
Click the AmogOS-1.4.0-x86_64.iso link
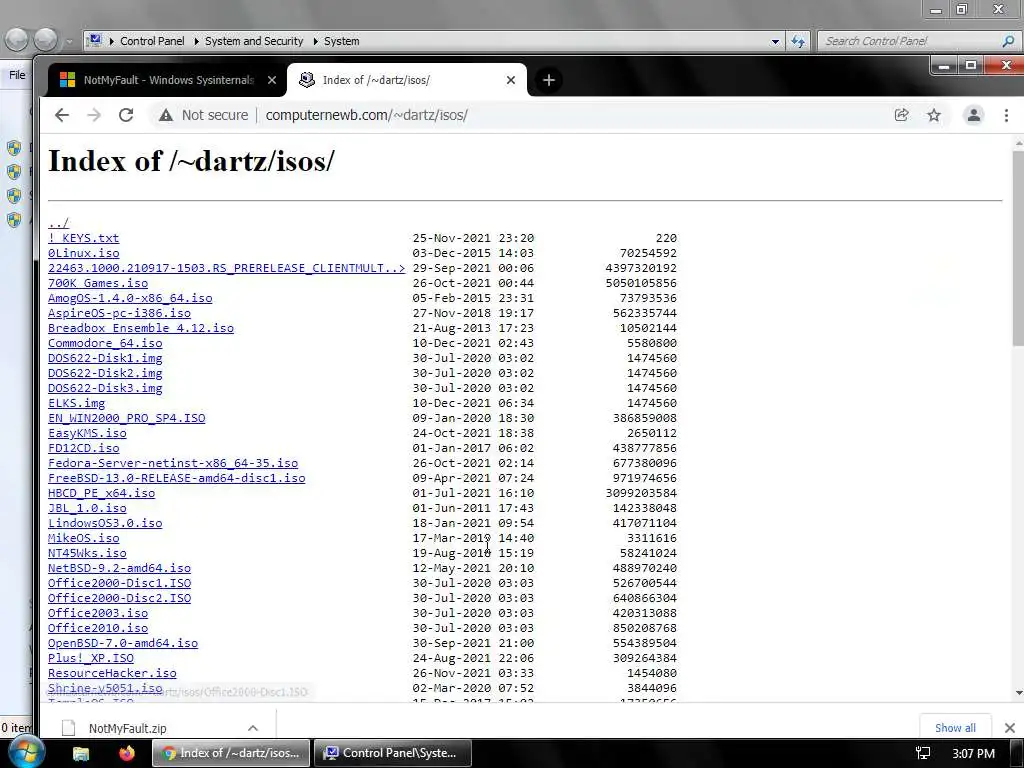pyautogui.click(x=130, y=298)
